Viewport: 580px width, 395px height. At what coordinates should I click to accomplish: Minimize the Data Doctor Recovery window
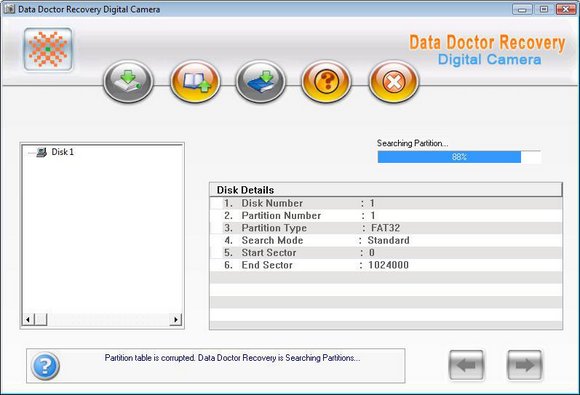(522, 9)
